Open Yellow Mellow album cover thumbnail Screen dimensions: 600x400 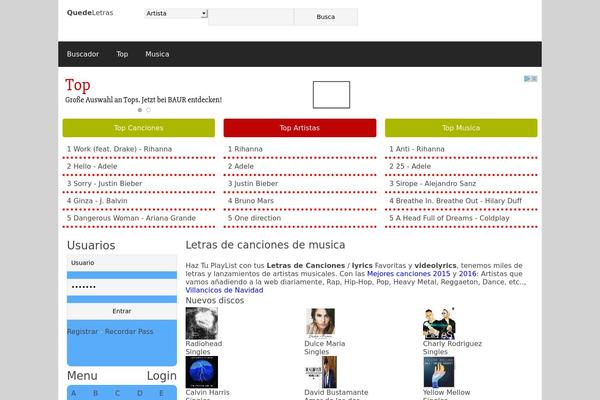tap(439, 372)
